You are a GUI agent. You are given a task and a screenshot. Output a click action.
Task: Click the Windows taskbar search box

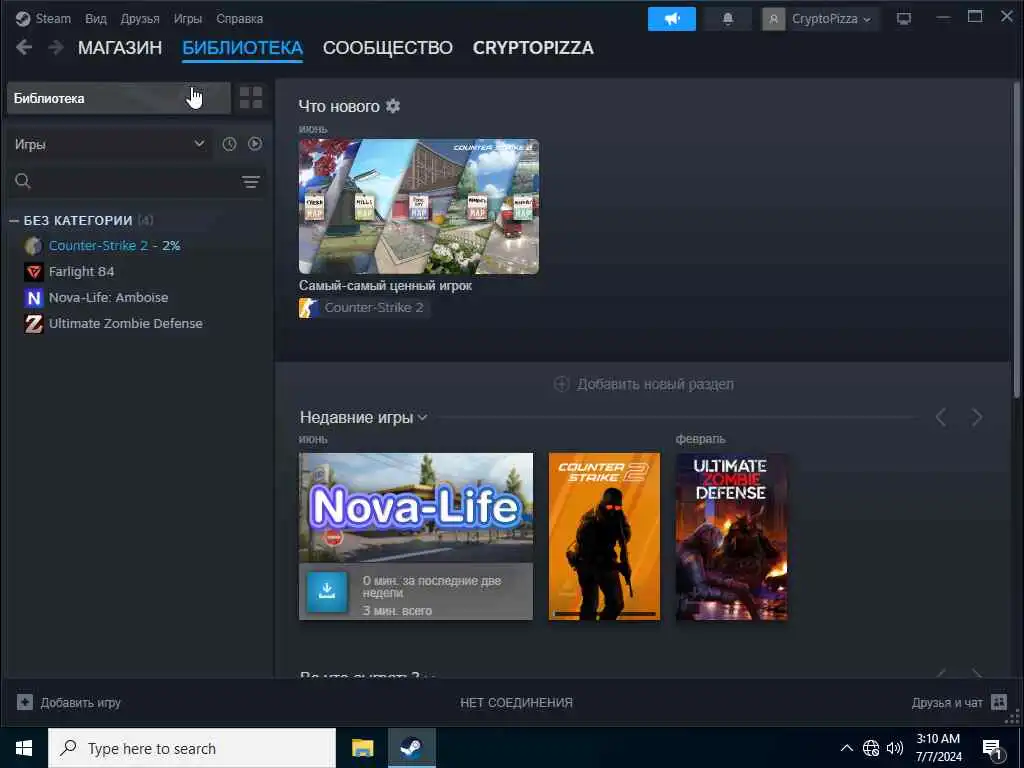click(192, 748)
